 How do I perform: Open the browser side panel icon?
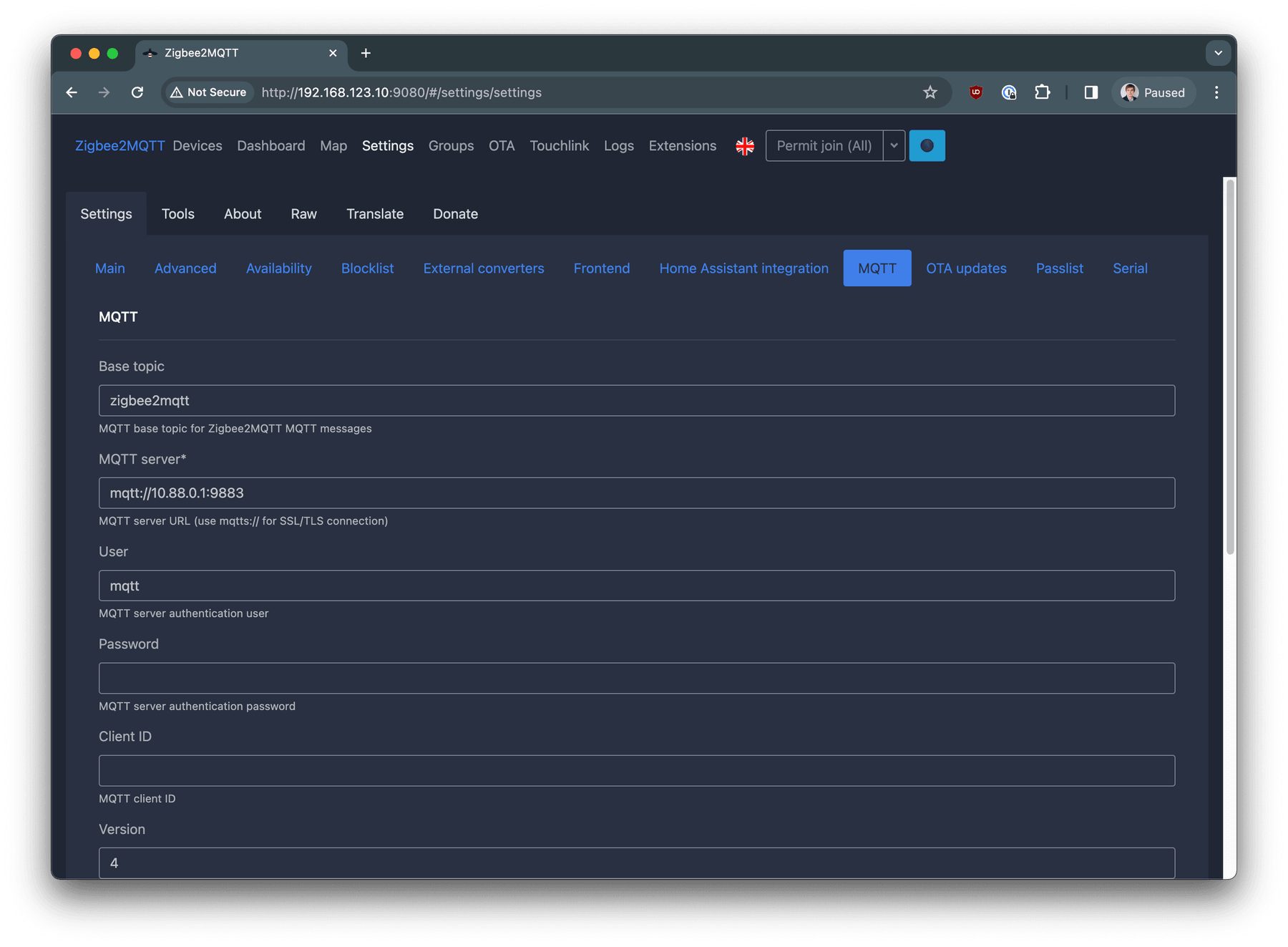click(1090, 92)
